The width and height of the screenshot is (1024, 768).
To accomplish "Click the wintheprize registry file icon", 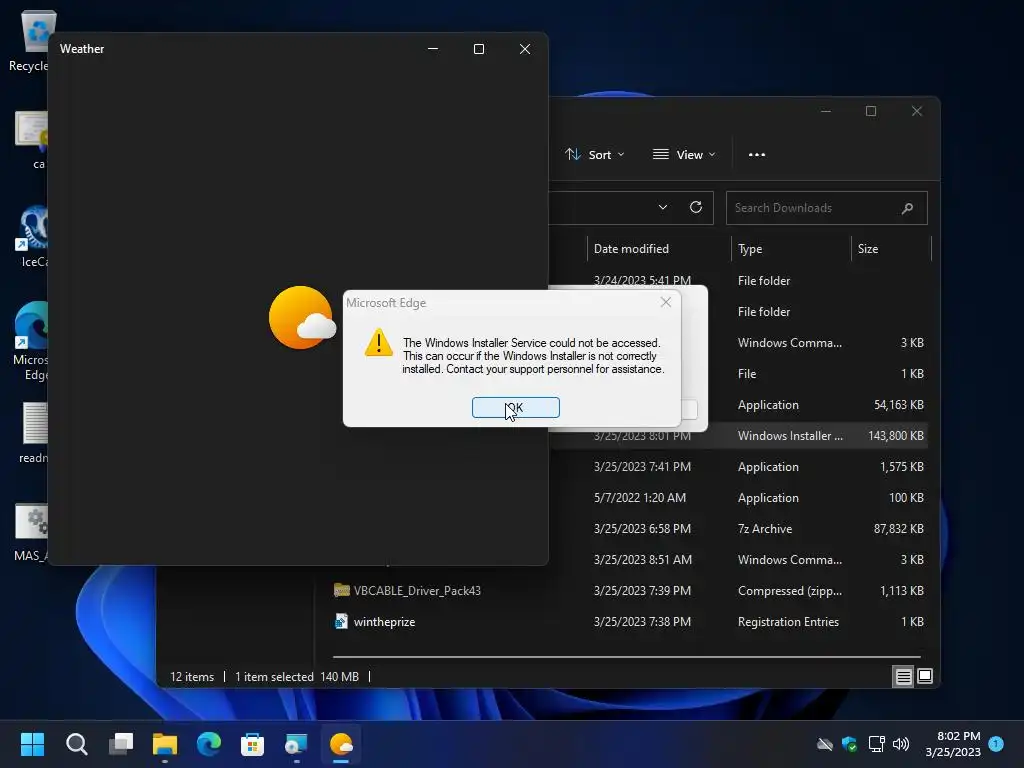I will tap(342, 621).
